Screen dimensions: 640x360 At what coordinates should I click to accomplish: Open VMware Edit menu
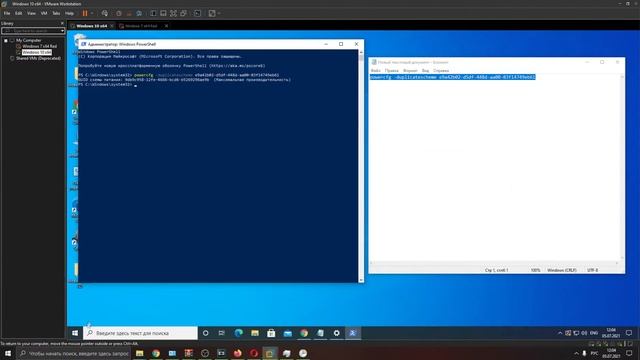point(18,13)
